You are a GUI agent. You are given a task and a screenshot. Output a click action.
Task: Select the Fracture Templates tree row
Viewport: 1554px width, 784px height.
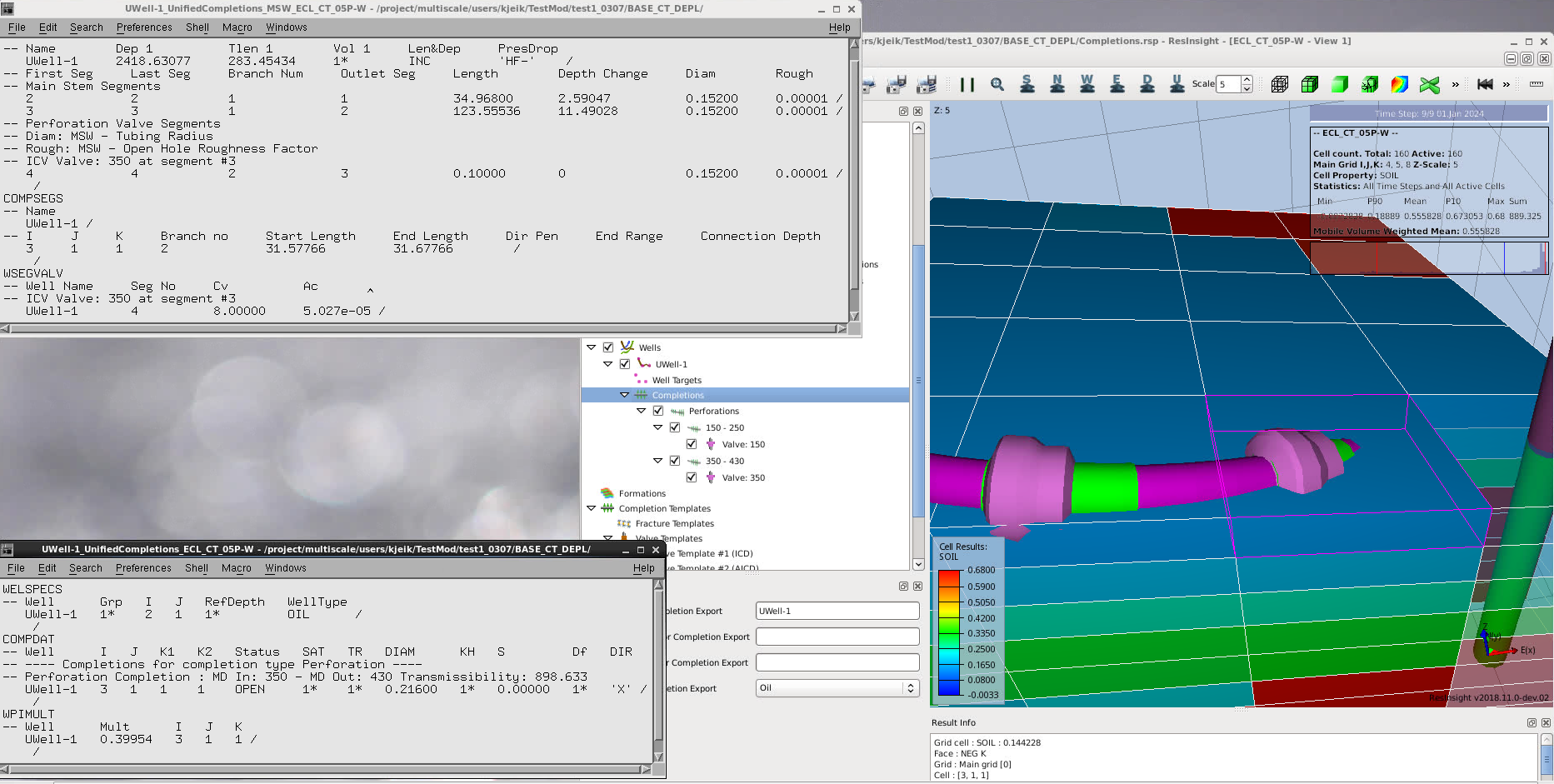674,523
